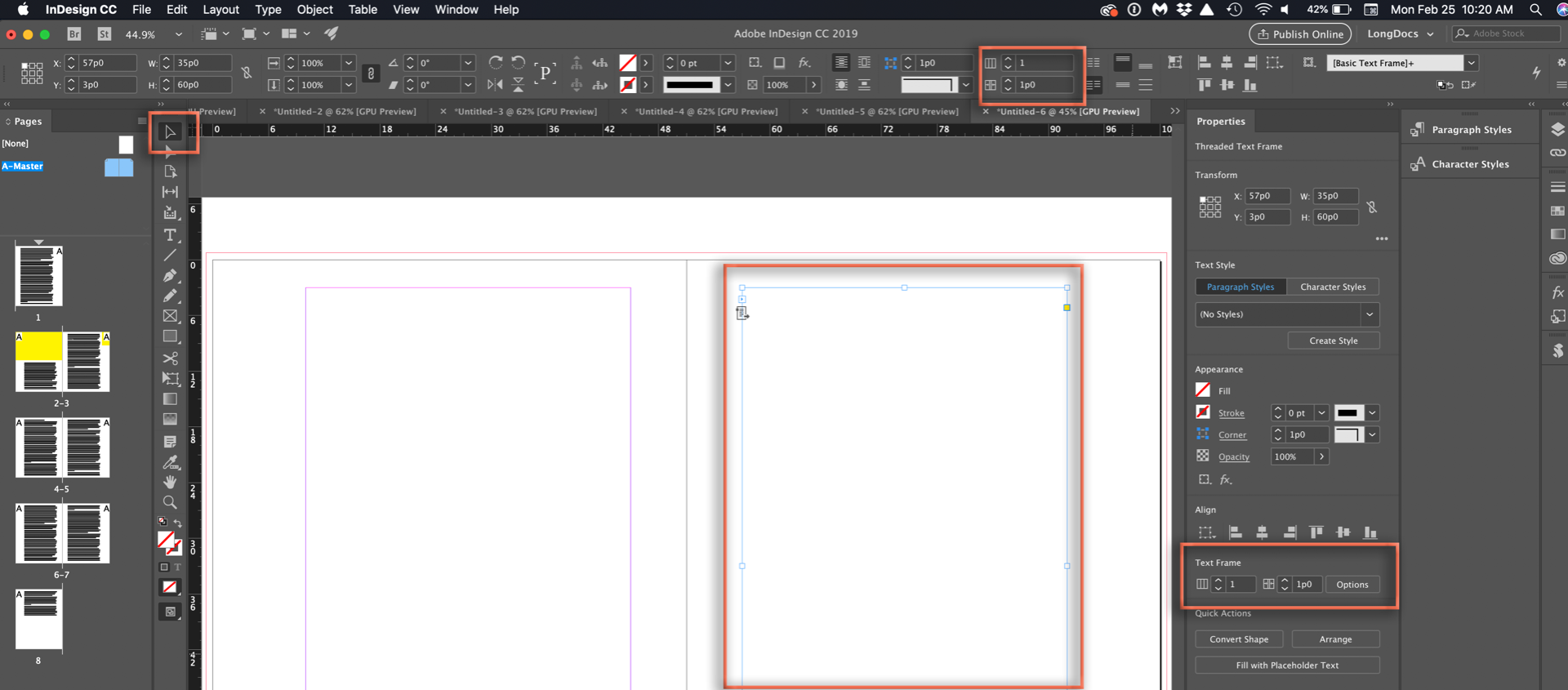1568x690 pixels.
Task: Toggle constrain width and height proportions
Action: 247,73
